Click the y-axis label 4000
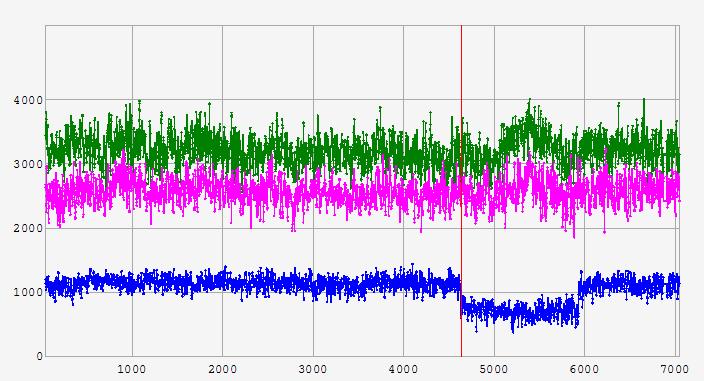704x381 pixels. tap(28, 100)
